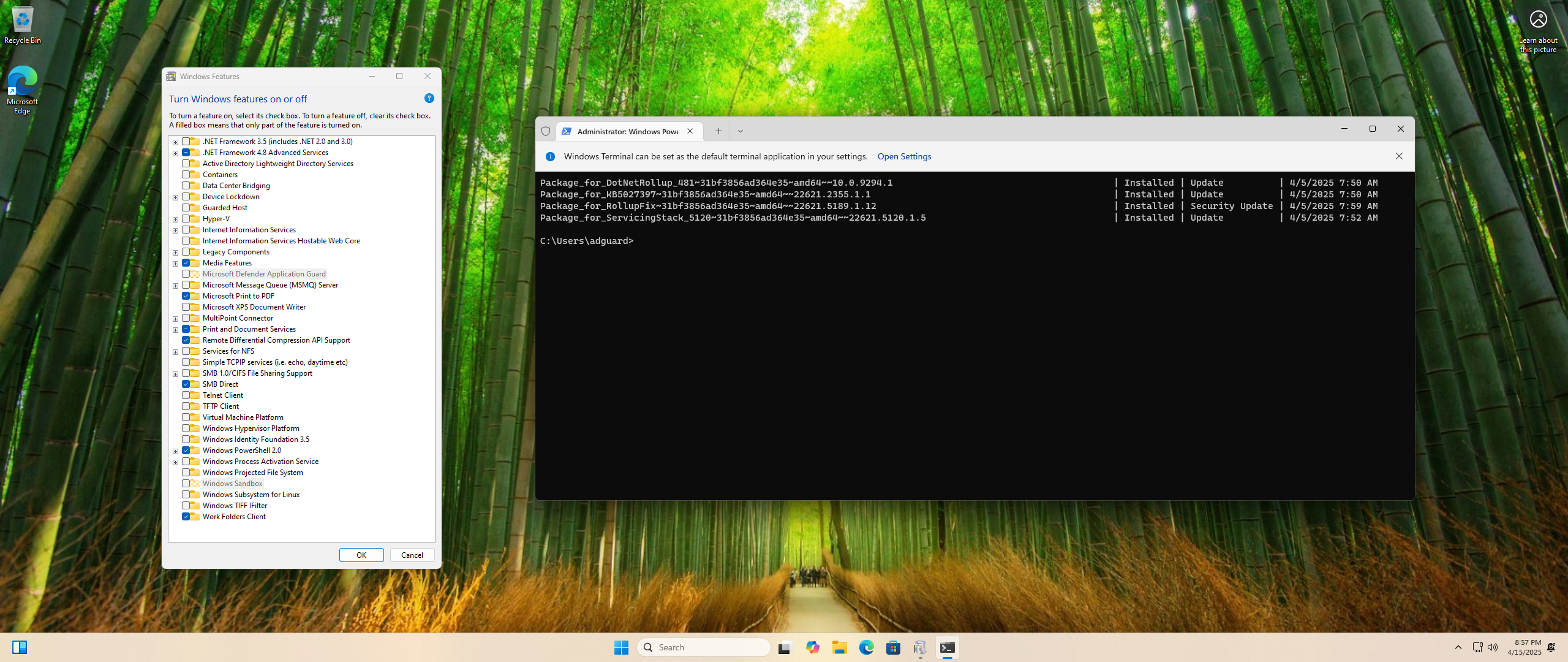Screen dimensions: 1568x662
Task: Launch File Explorer from the taskbar
Action: pos(840,647)
